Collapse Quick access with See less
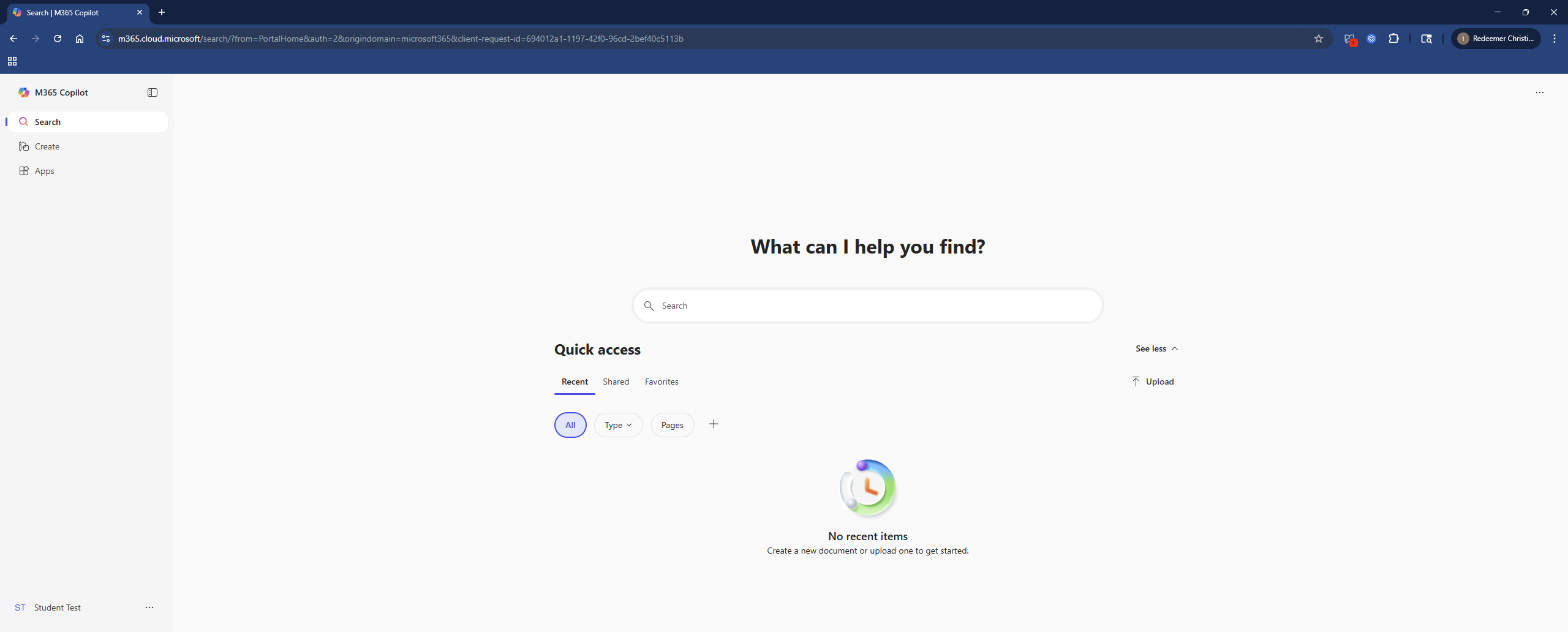Image resolution: width=1568 pixels, height=632 pixels. pyautogui.click(x=1156, y=348)
